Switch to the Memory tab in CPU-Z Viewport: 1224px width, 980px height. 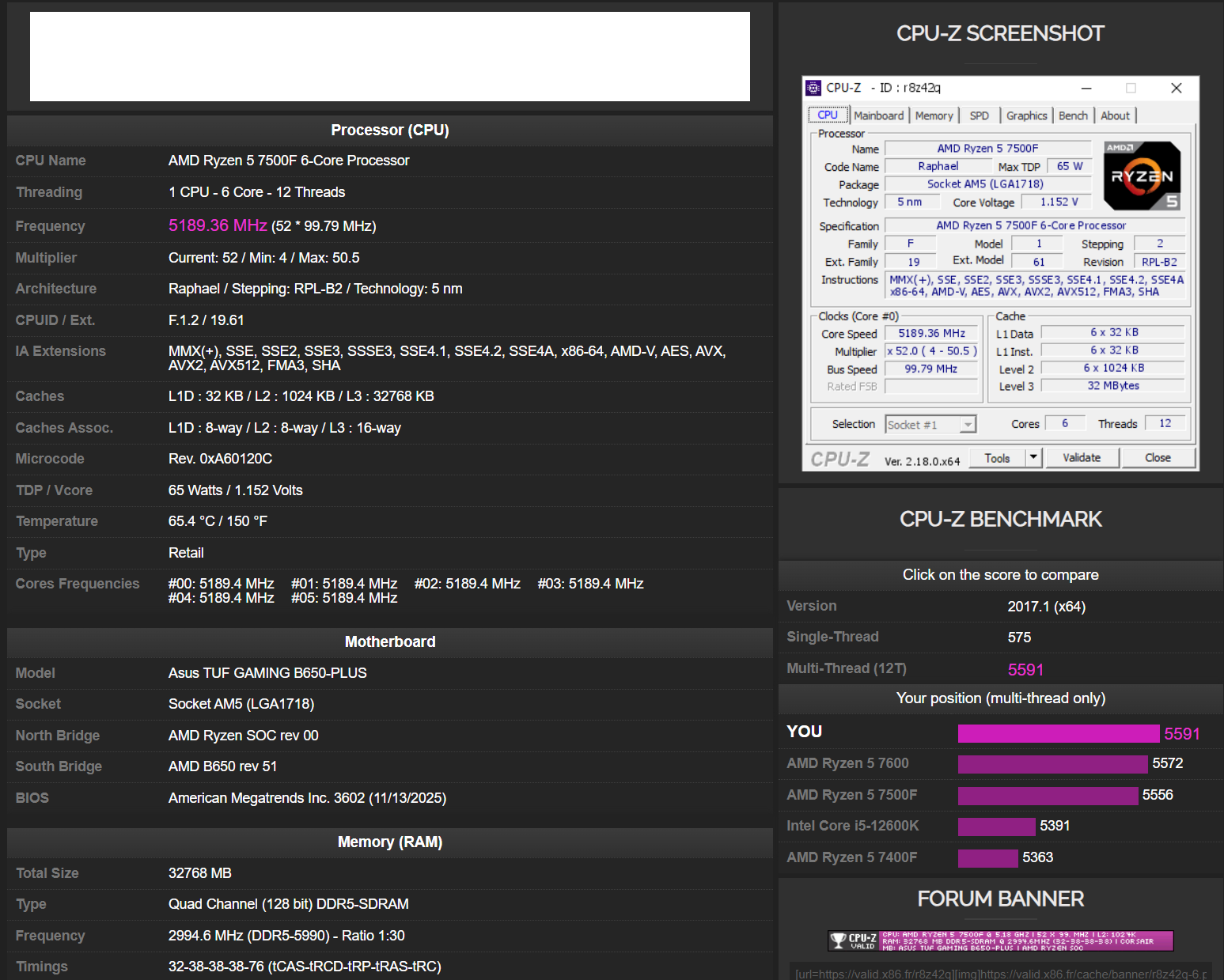(x=934, y=115)
